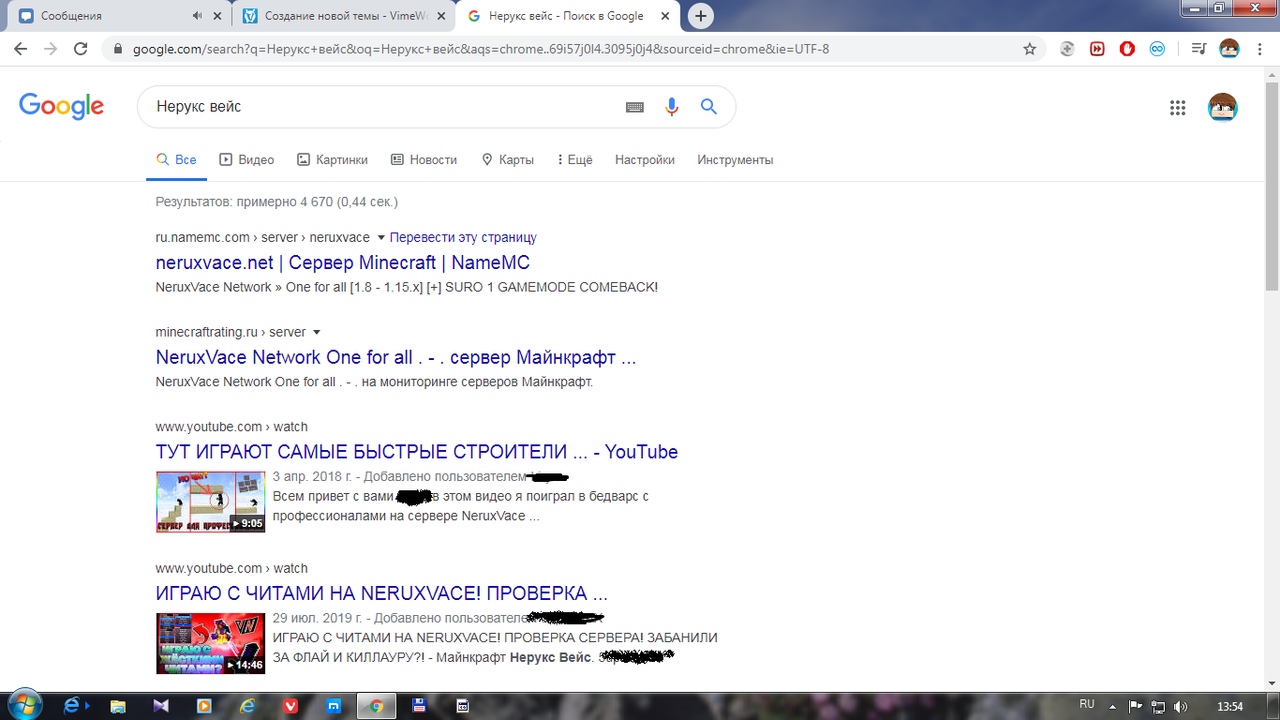Select the Новости search filter
This screenshot has height=720, width=1280.
point(423,160)
